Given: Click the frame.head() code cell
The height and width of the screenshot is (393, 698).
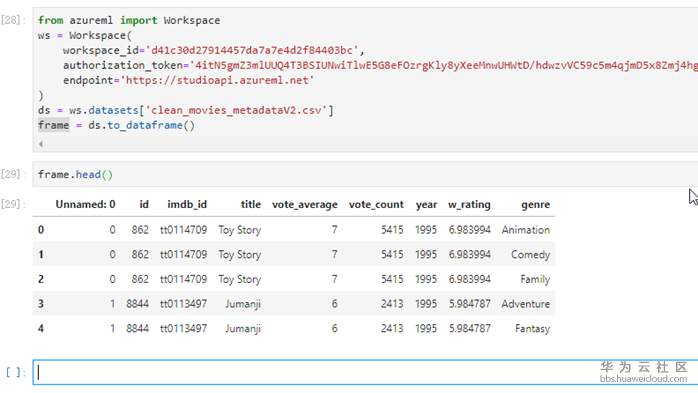Looking at the screenshot, I should point(365,174).
